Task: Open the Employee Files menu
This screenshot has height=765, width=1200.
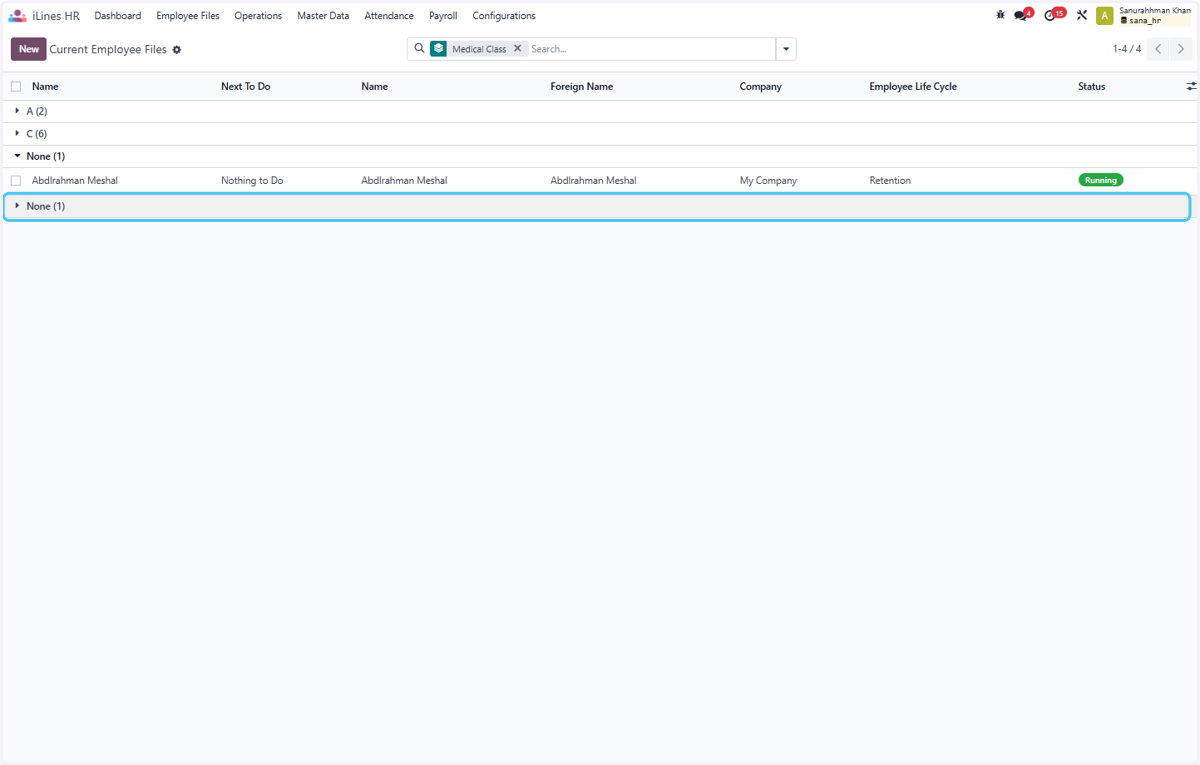Action: point(188,16)
